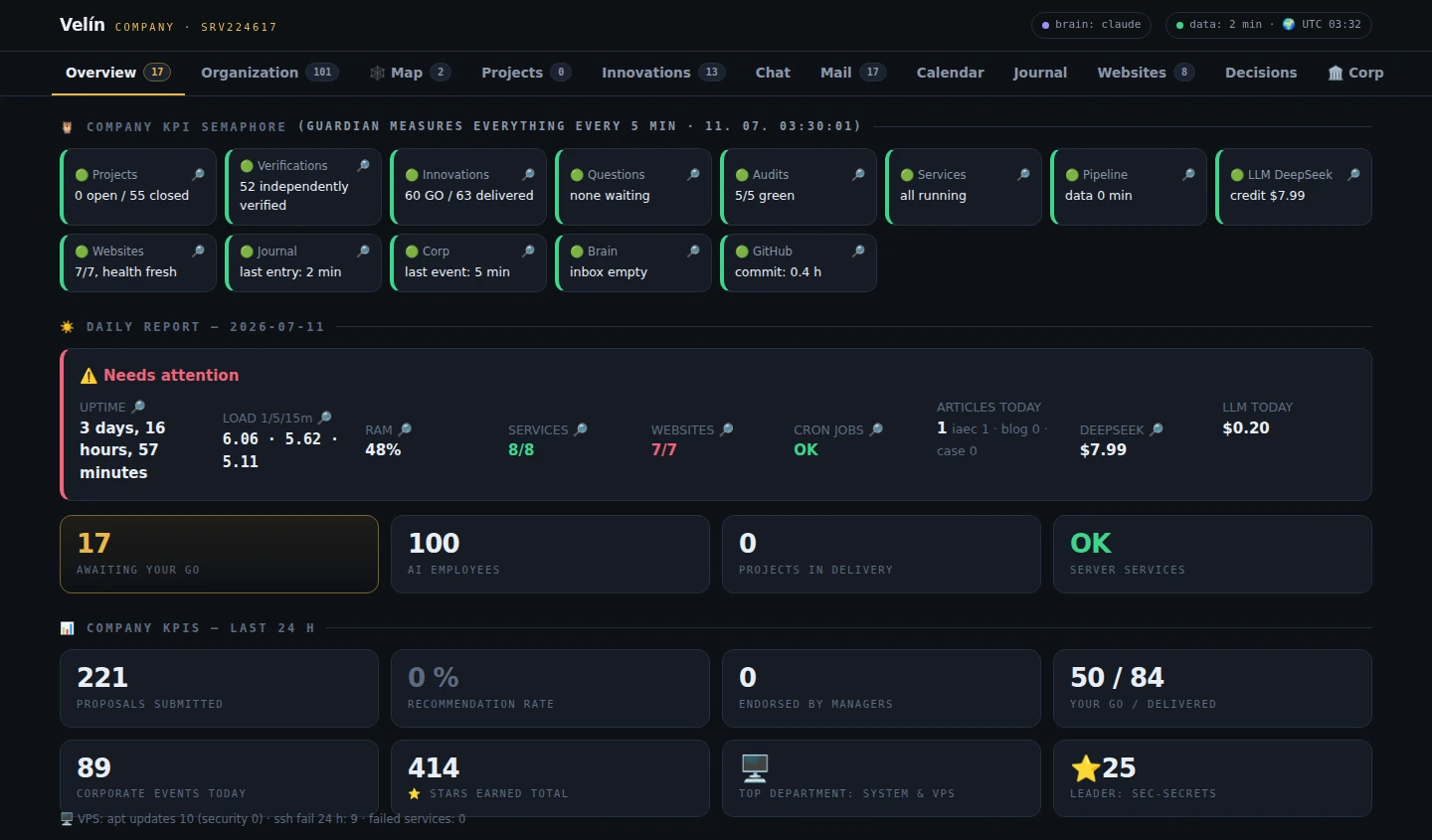1432x840 pixels.
Task: Inspect UPTIME details via magnifier icon
Action: click(138, 407)
